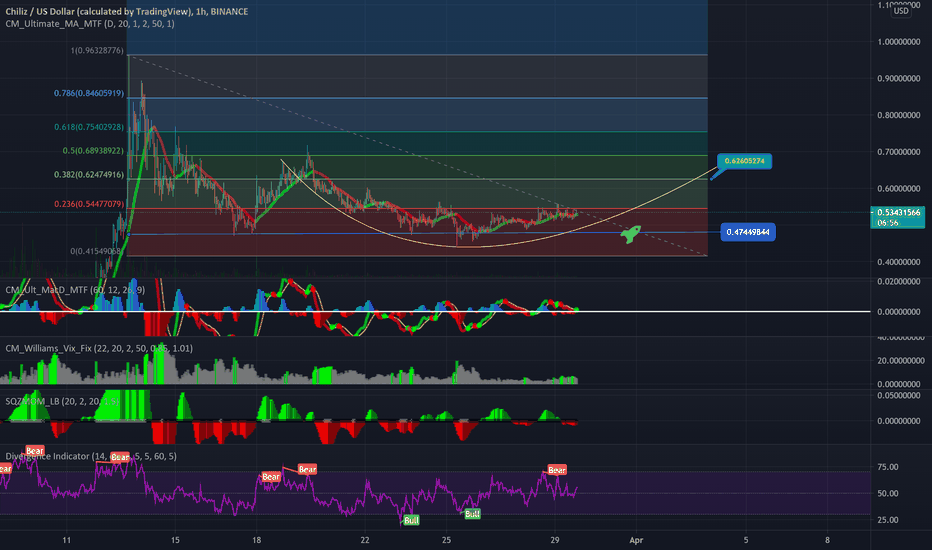Click squeeze momentum axis value 0.05000000
Screen dimensions: 932x550
coord(899,395)
